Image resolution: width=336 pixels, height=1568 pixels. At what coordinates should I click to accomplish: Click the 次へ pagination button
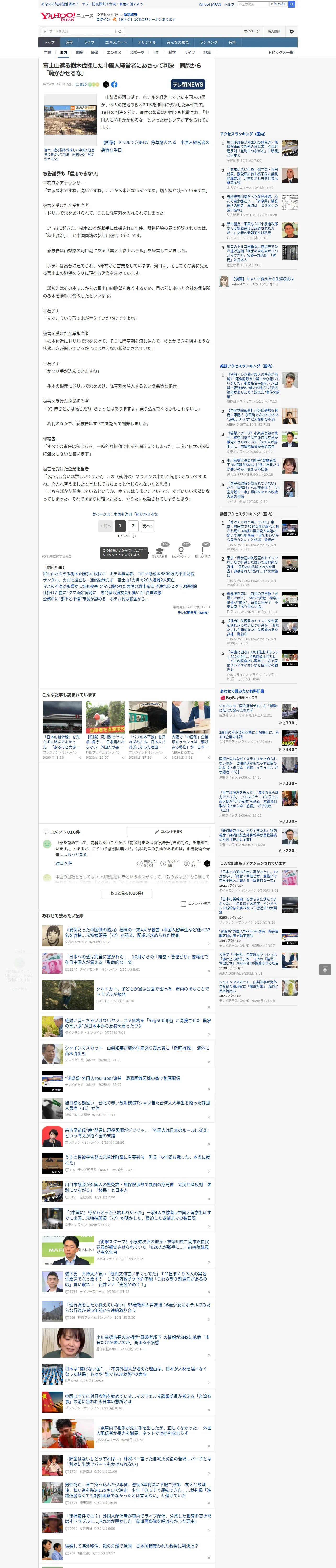click(147, 525)
